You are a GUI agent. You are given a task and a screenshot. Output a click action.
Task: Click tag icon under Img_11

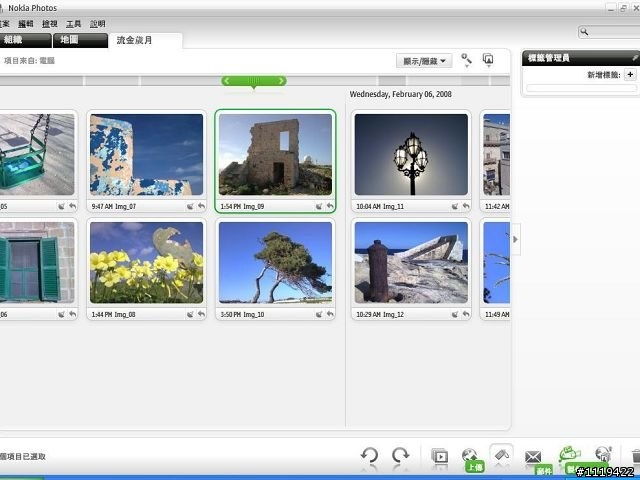tap(455, 206)
